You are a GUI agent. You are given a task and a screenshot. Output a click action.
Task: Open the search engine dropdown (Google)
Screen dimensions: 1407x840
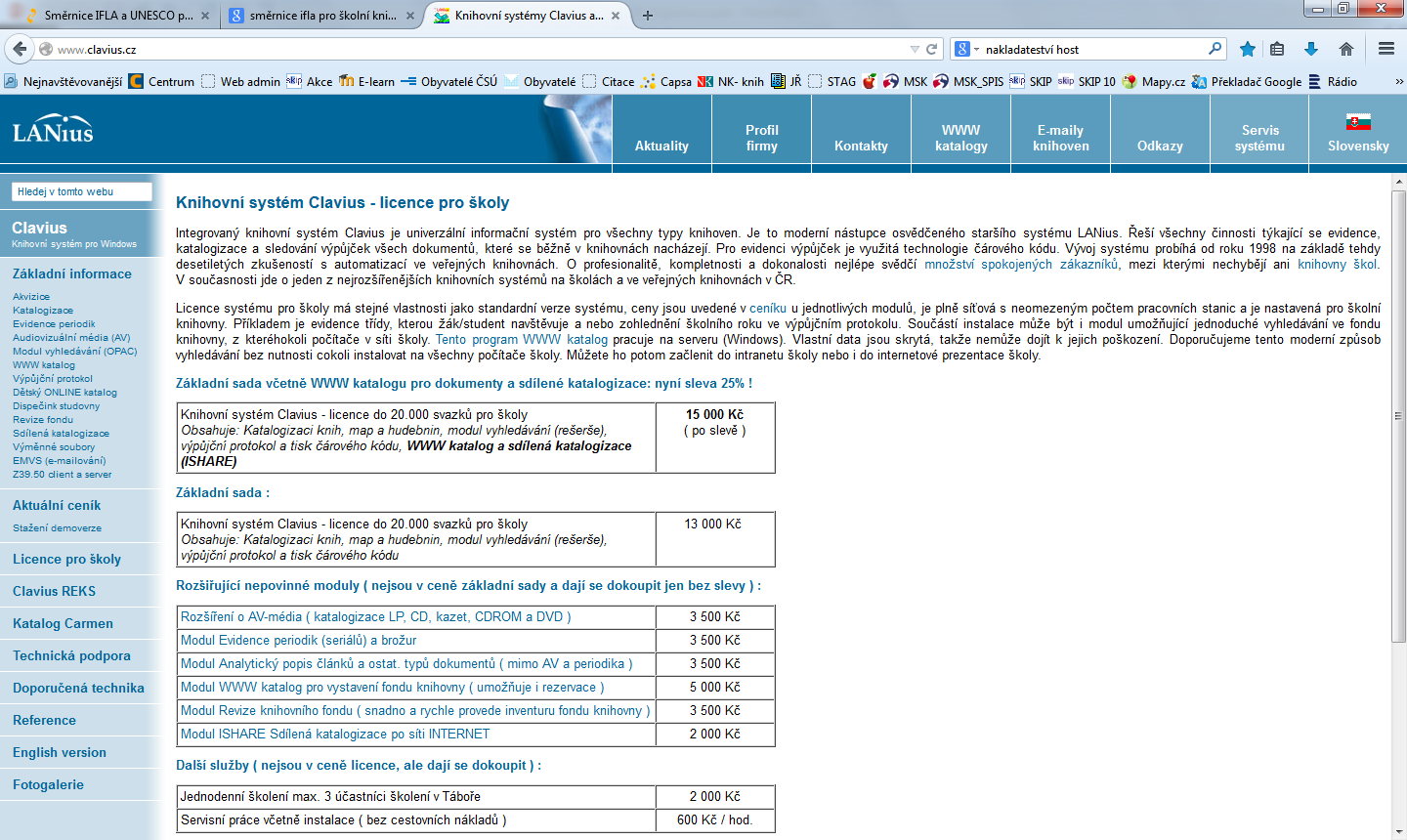pyautogui.click(x=967, y=49)
